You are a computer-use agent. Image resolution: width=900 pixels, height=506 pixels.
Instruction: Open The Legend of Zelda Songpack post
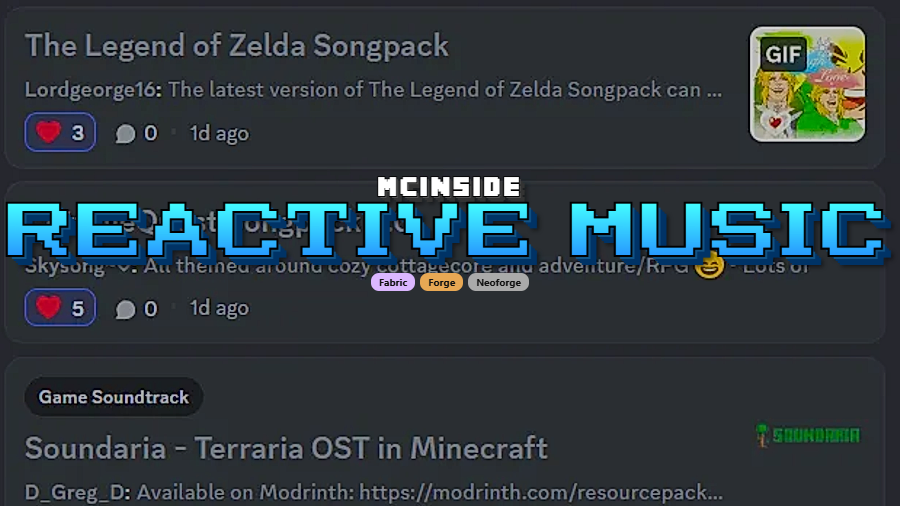coord(236,46)
